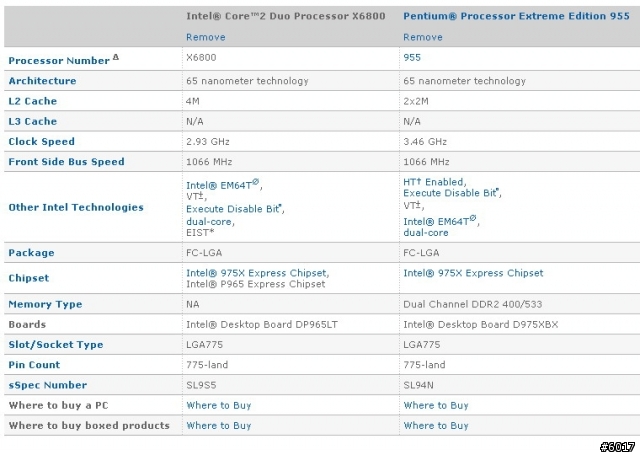640x455 pixels.
Task: Select the Intel Core 2 Duo Processor X6800 heading
Action: point(286,16)
